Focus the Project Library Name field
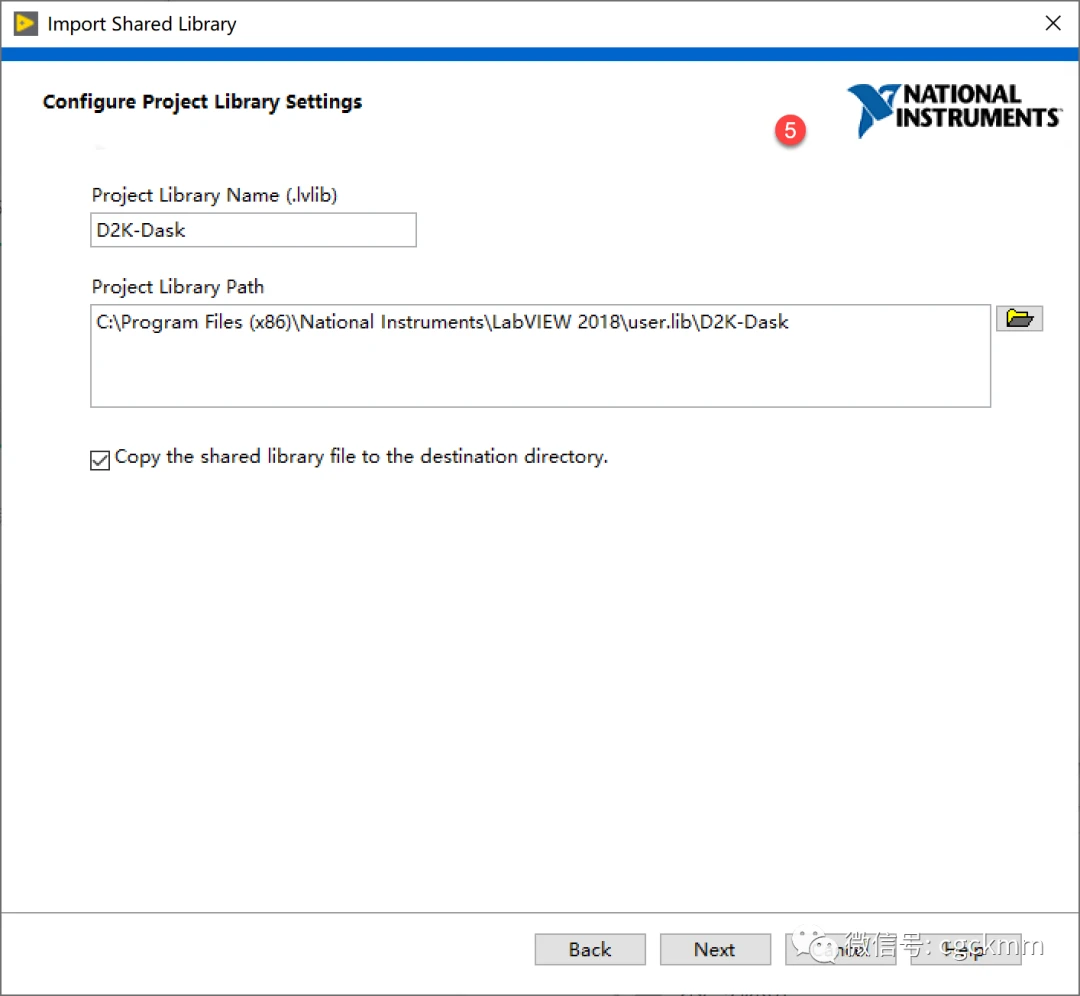Screen dimensions: 1080x996 coord(253,230)
